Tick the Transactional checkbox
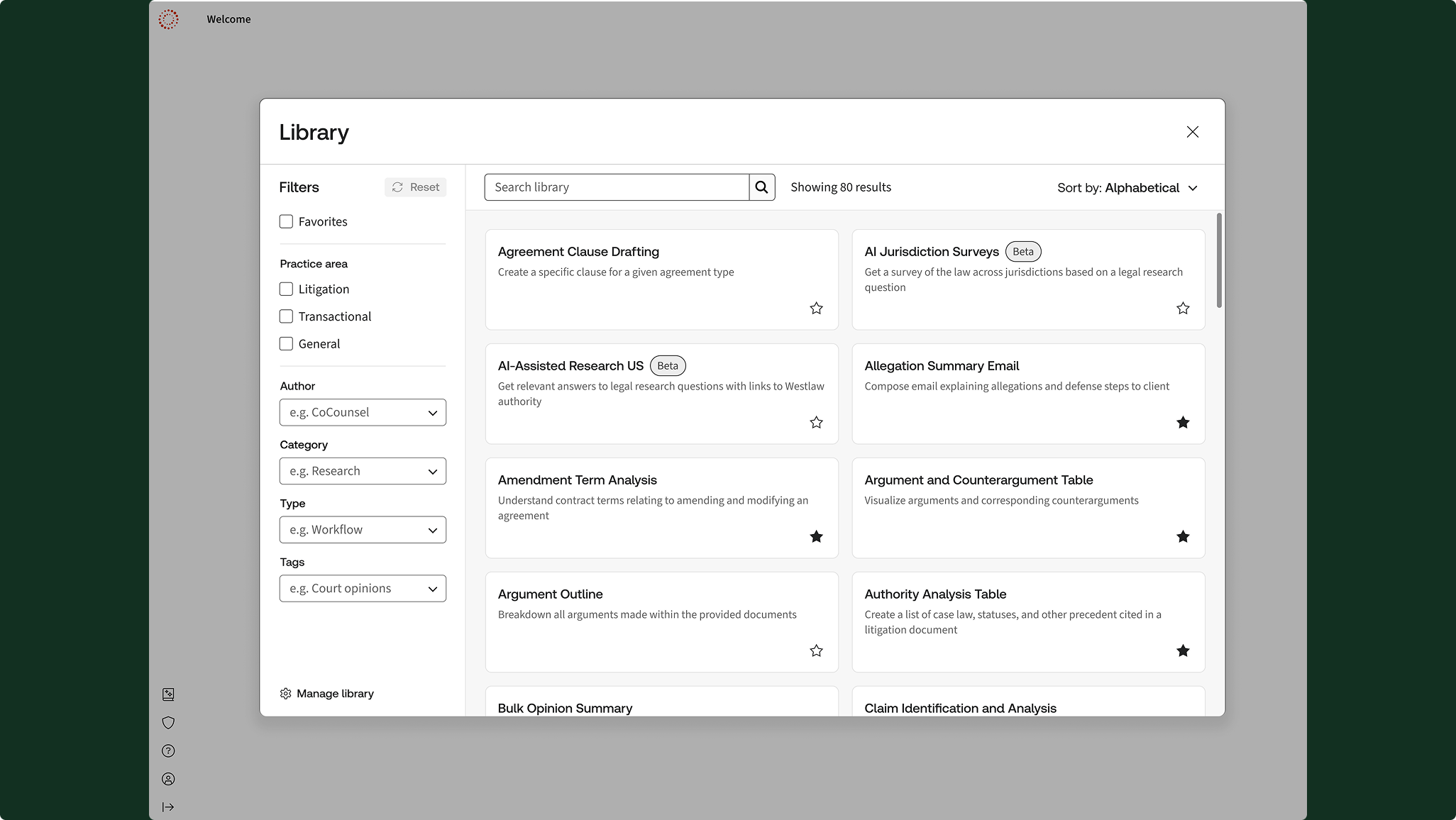Viewport: 1456px width, 820px height. point(286,316)
